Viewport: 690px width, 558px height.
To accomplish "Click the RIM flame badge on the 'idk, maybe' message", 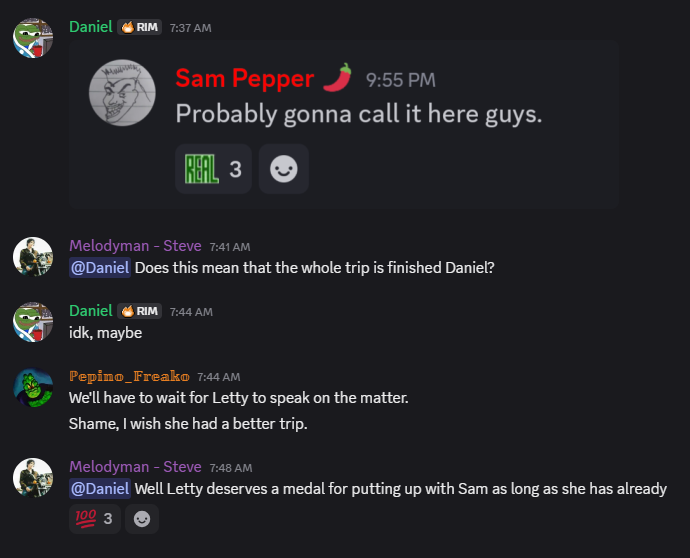I will pyautogui.click(x=139, y=311).
